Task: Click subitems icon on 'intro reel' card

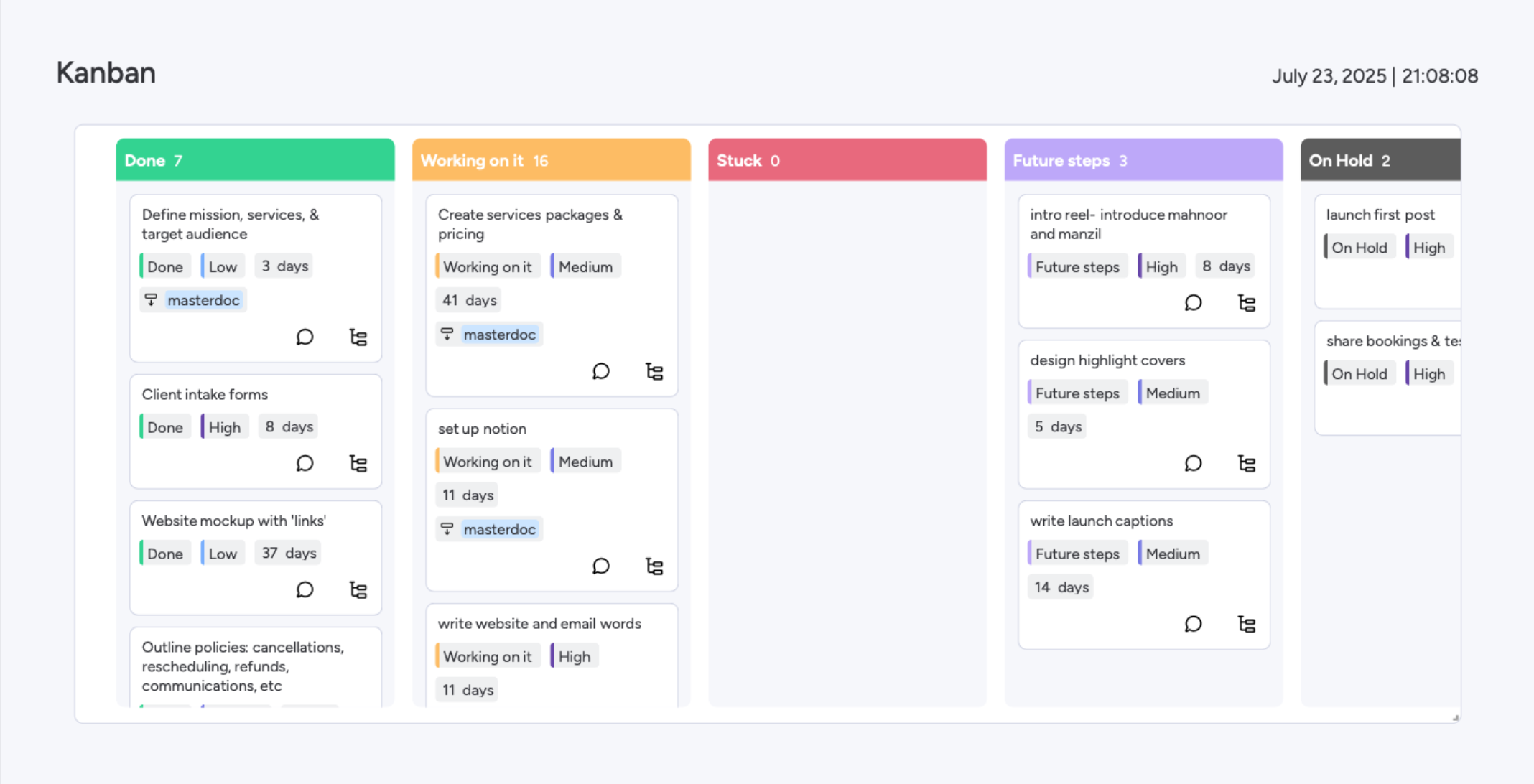Action: click(x=1246, y=303)
